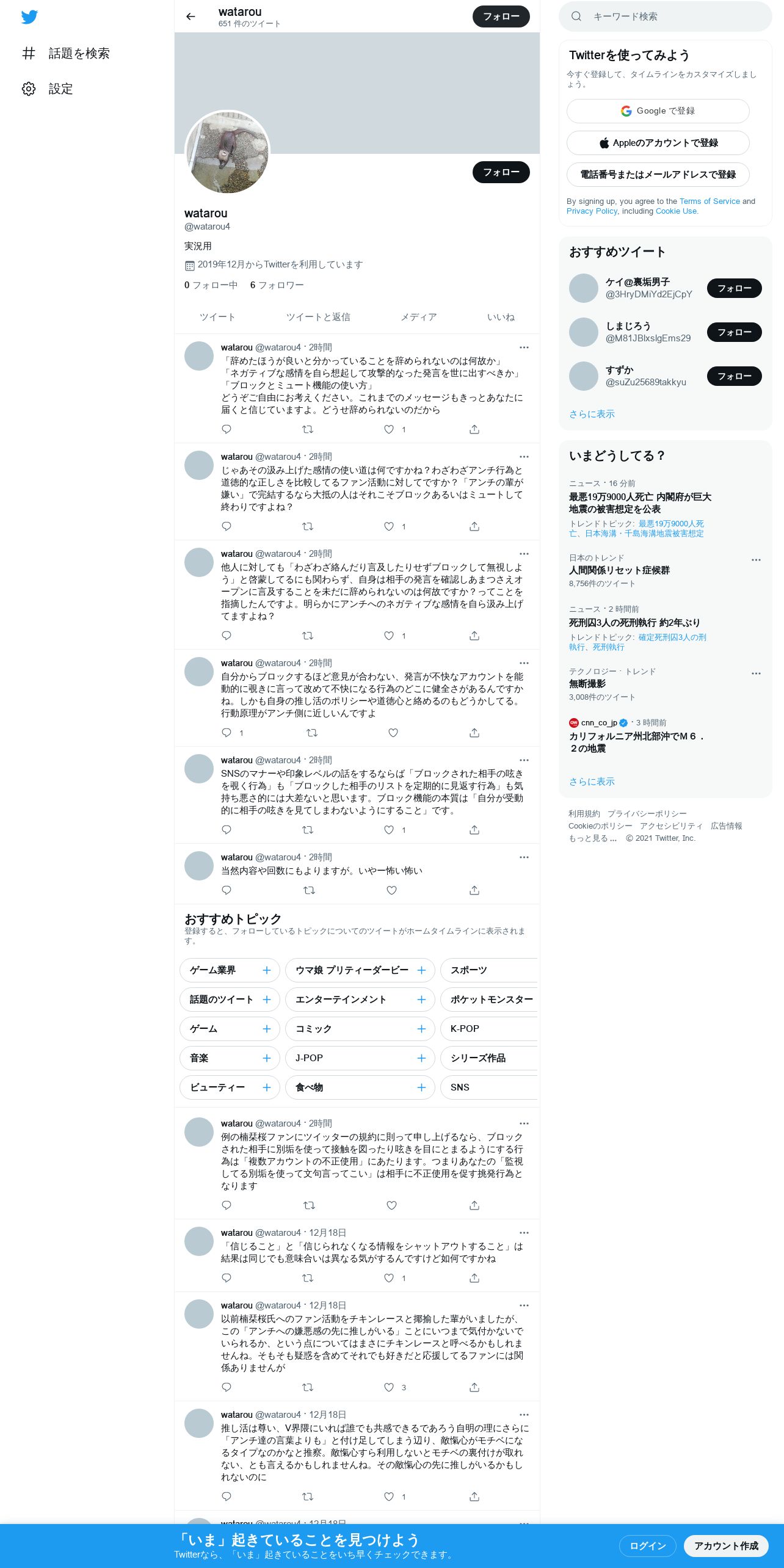Sign up with Google で登録
This screenshot has width=784, height=1568.
(x=658, y=111)
